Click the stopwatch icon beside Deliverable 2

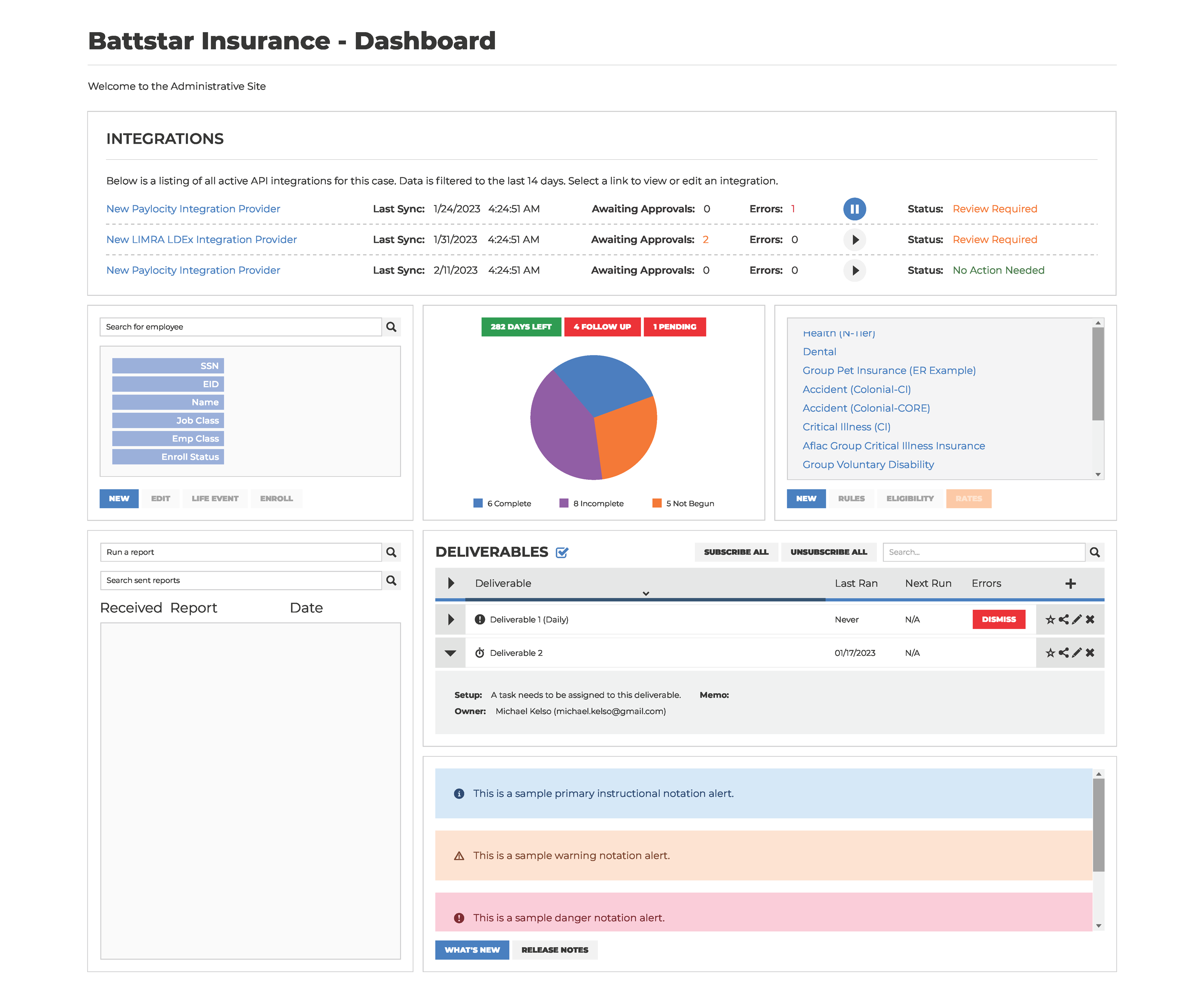click(x=480, y=653)
